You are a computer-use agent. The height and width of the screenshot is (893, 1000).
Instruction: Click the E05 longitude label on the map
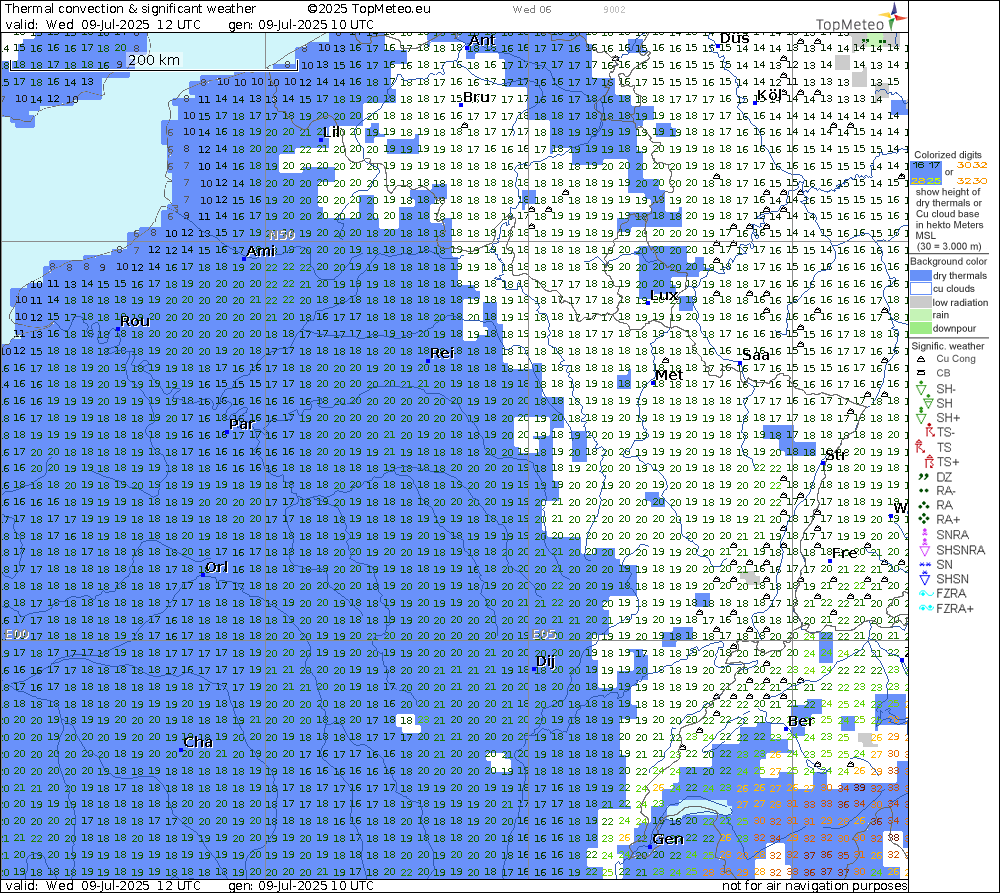pos(544,634)
